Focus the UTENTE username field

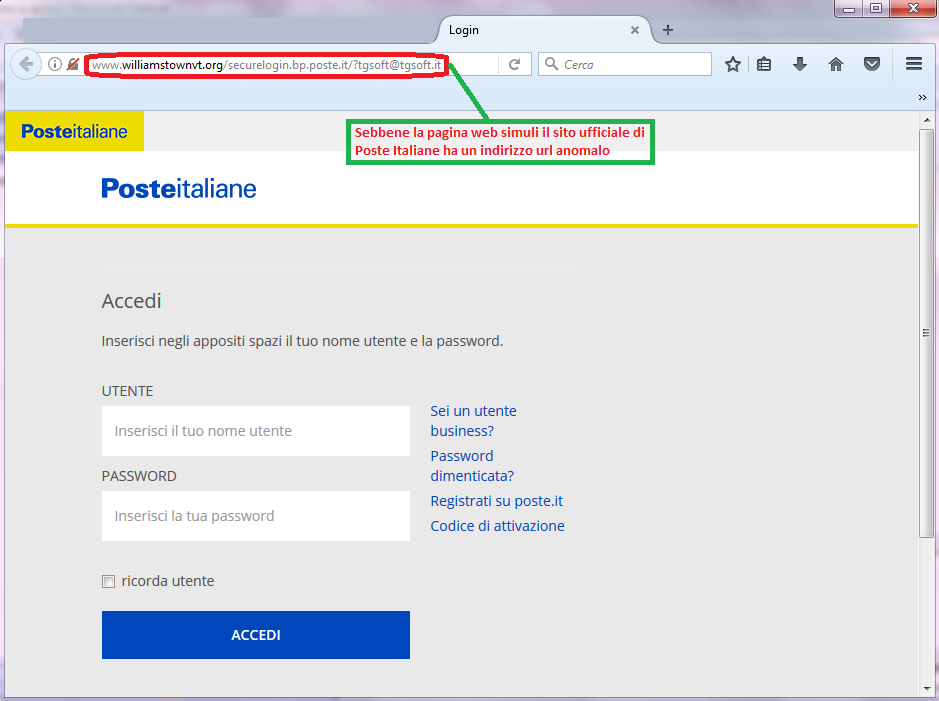tap(256, 431)
